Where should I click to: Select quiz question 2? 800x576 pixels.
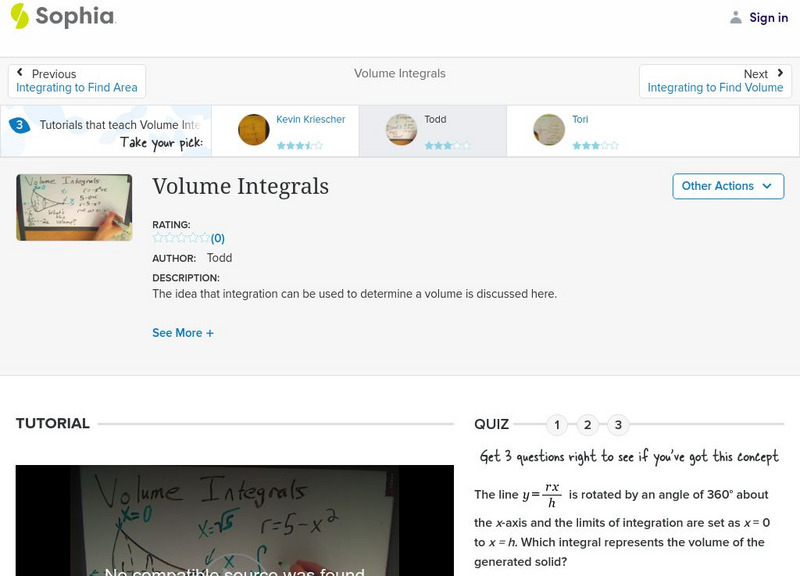(x=588, y=425)
